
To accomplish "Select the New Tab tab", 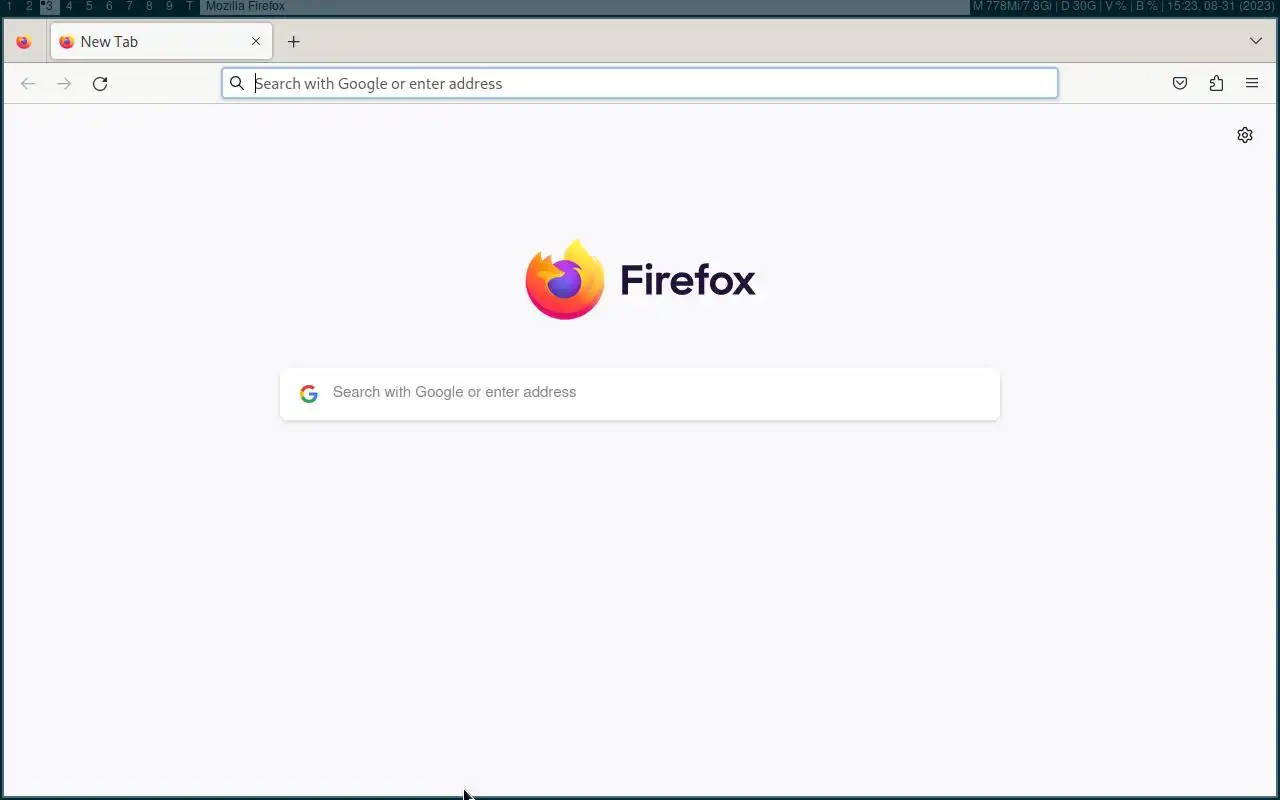I will click(x=161, y=42).
